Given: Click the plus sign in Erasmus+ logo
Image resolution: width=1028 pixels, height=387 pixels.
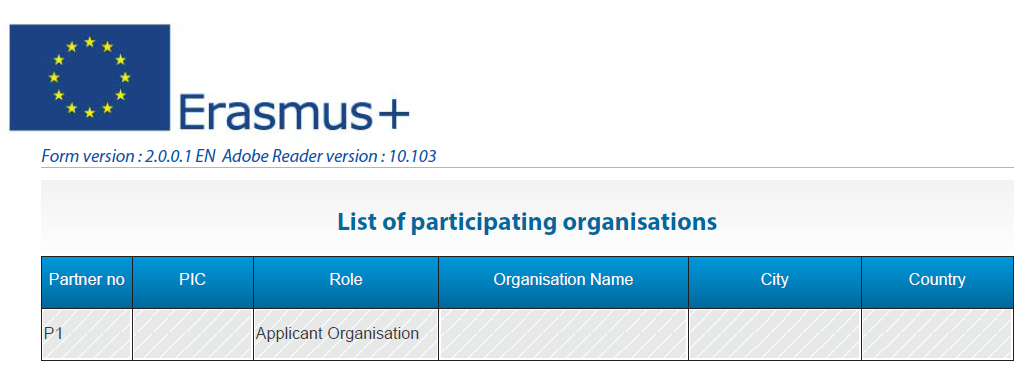Looking at the screenshot, I should (394, 117).
